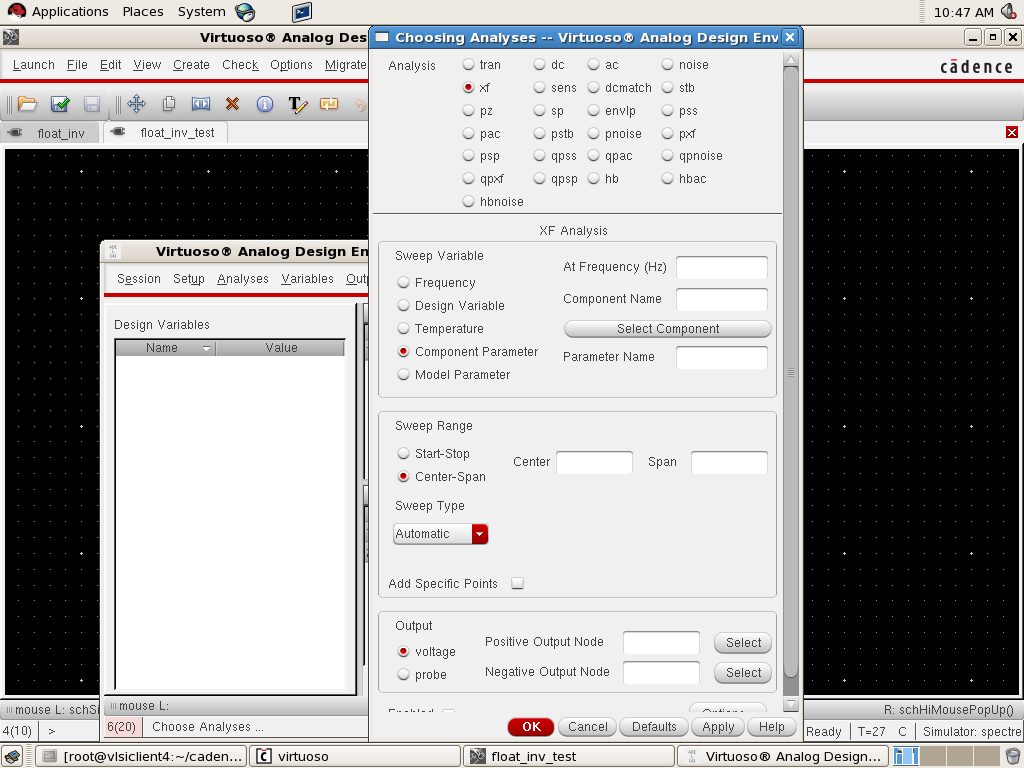Switch to virtuoso taskbar window
This screenshot has width=1024, height=768.
(x=356, y=756)
